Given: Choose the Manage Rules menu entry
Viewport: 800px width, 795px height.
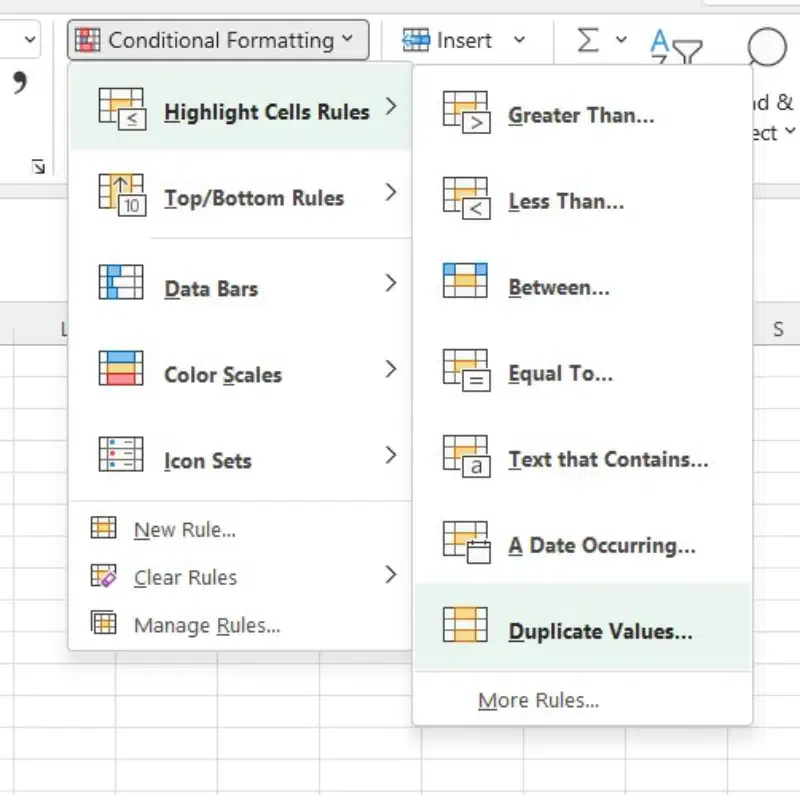Looking at the screenshot, I should point(207,626).
